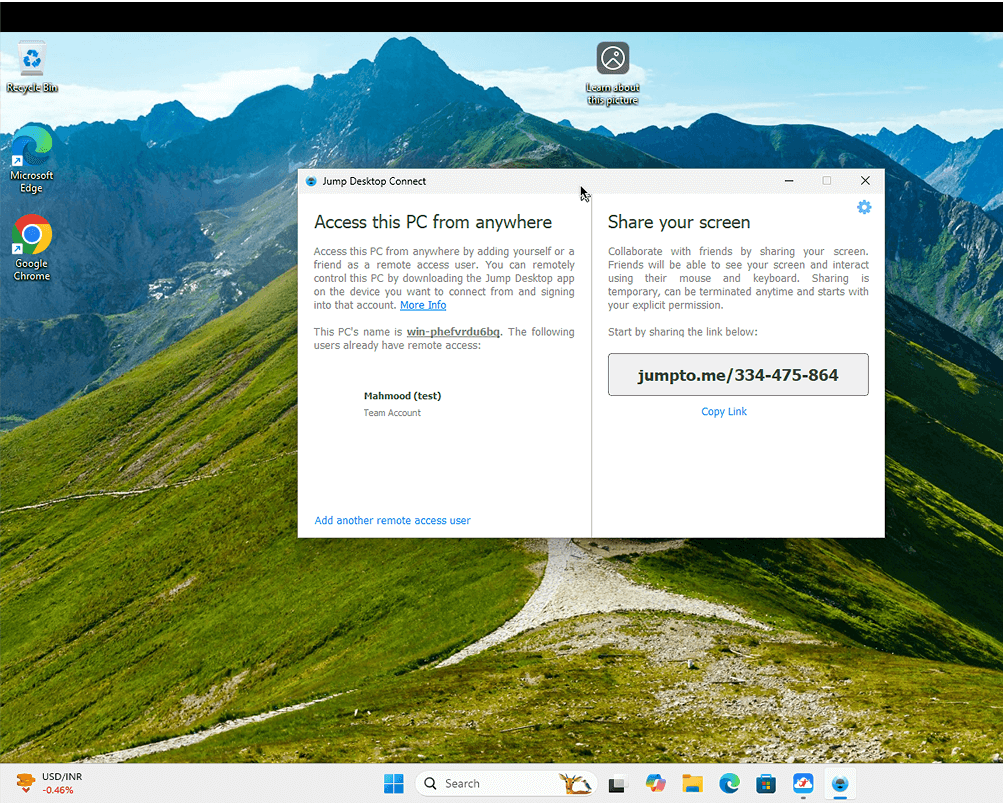Open Task View from the taskbar
Viewport: 1003px width, 803px height.
coord(618,784)
